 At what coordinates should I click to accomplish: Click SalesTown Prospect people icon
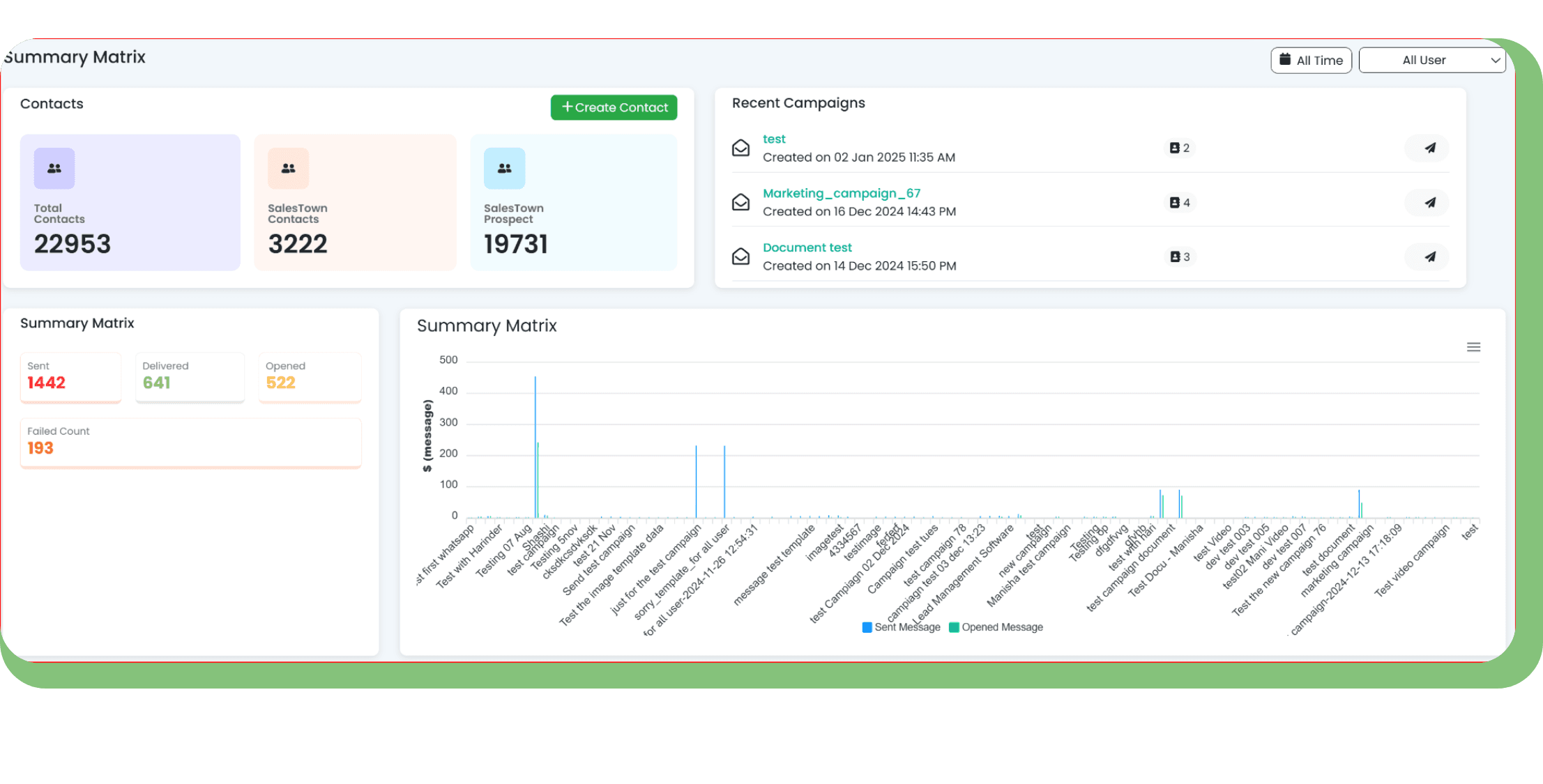(504, 169)
